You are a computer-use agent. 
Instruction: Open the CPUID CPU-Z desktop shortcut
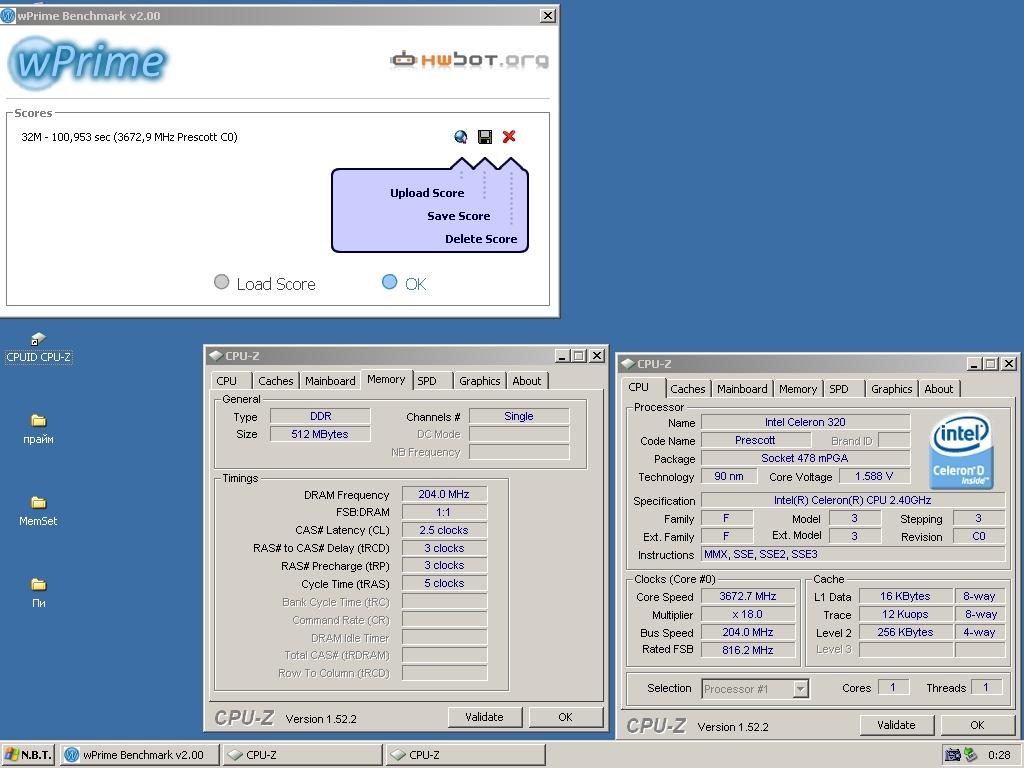38,347
